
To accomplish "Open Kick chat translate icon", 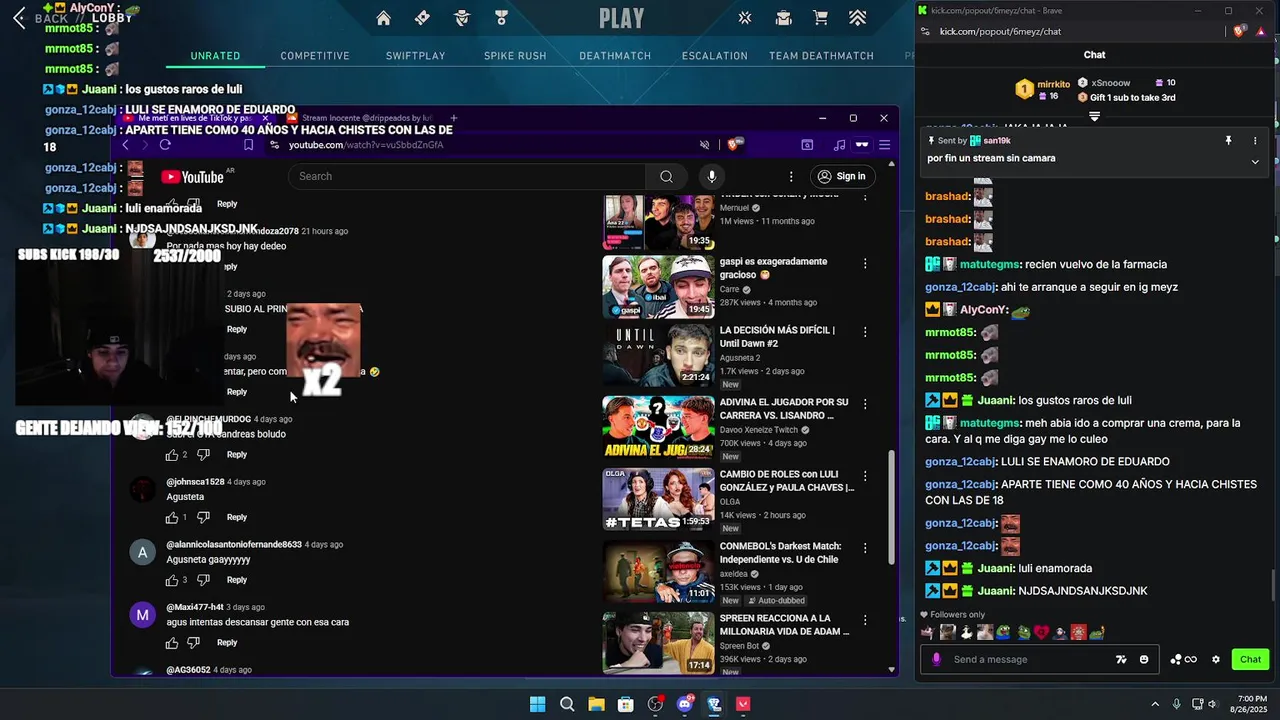I will click(x=1121, y=659).
